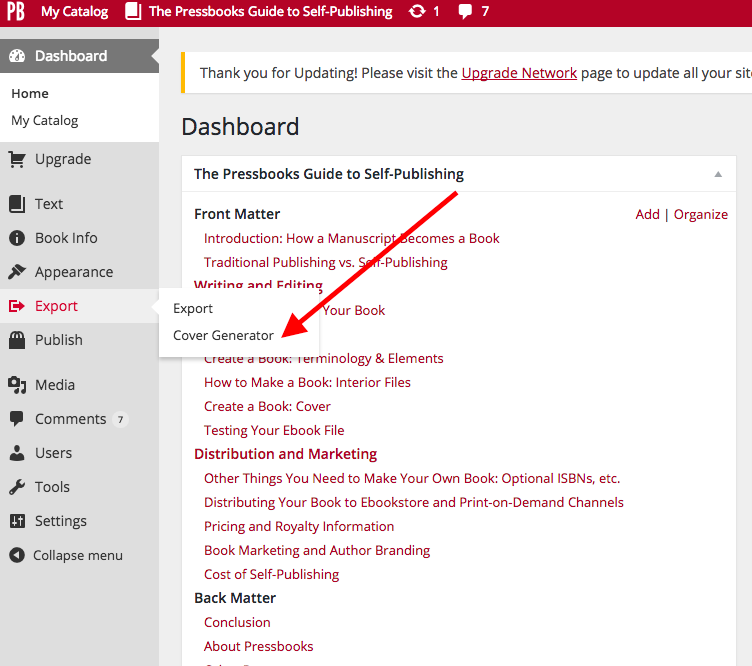Image resolution: width=752 pixels, height=666 pixels.
Task: Click the Export arrow icon
Action: [x=17, y=306]
